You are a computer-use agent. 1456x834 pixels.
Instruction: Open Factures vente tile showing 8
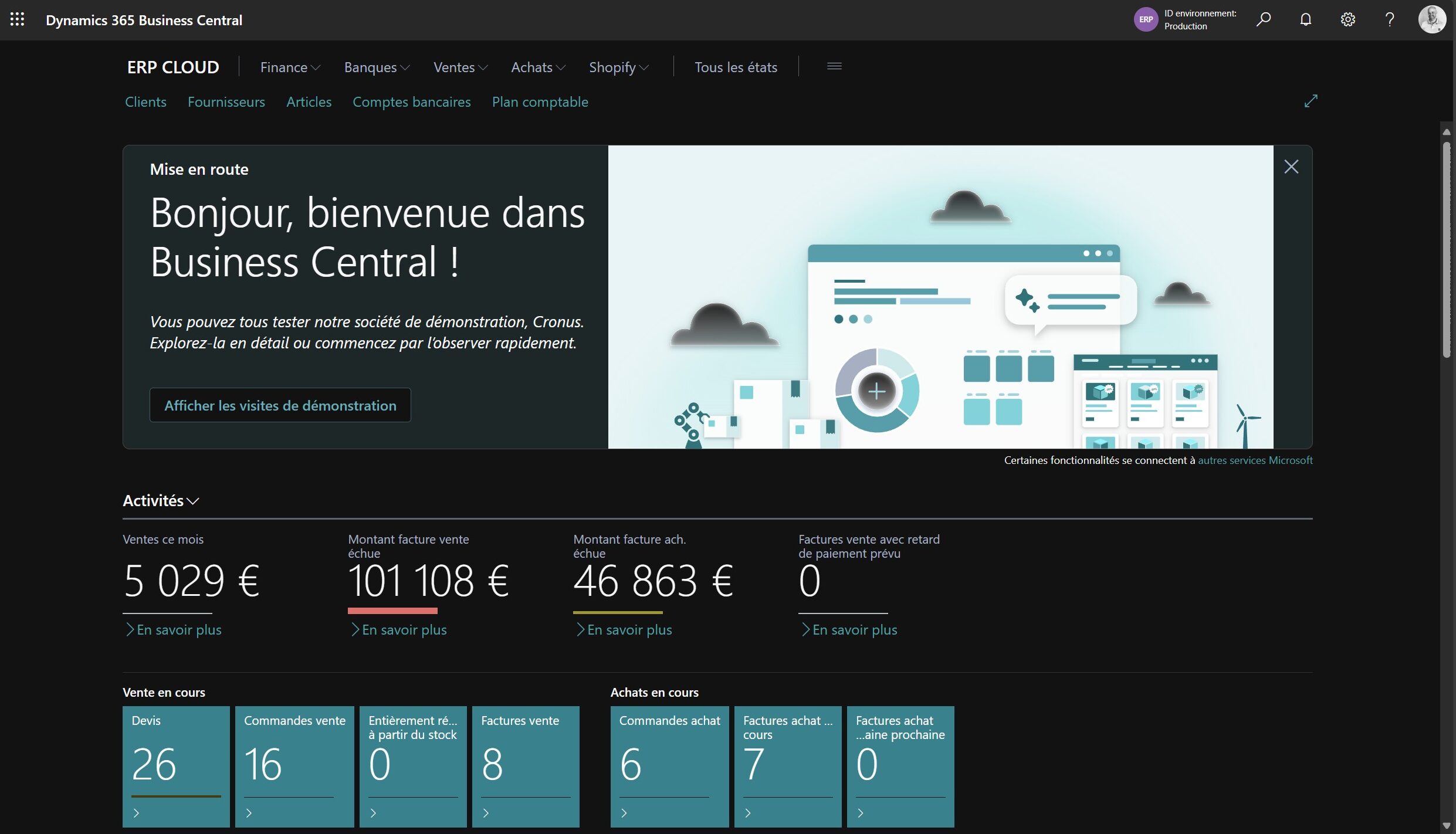(526, 767)
